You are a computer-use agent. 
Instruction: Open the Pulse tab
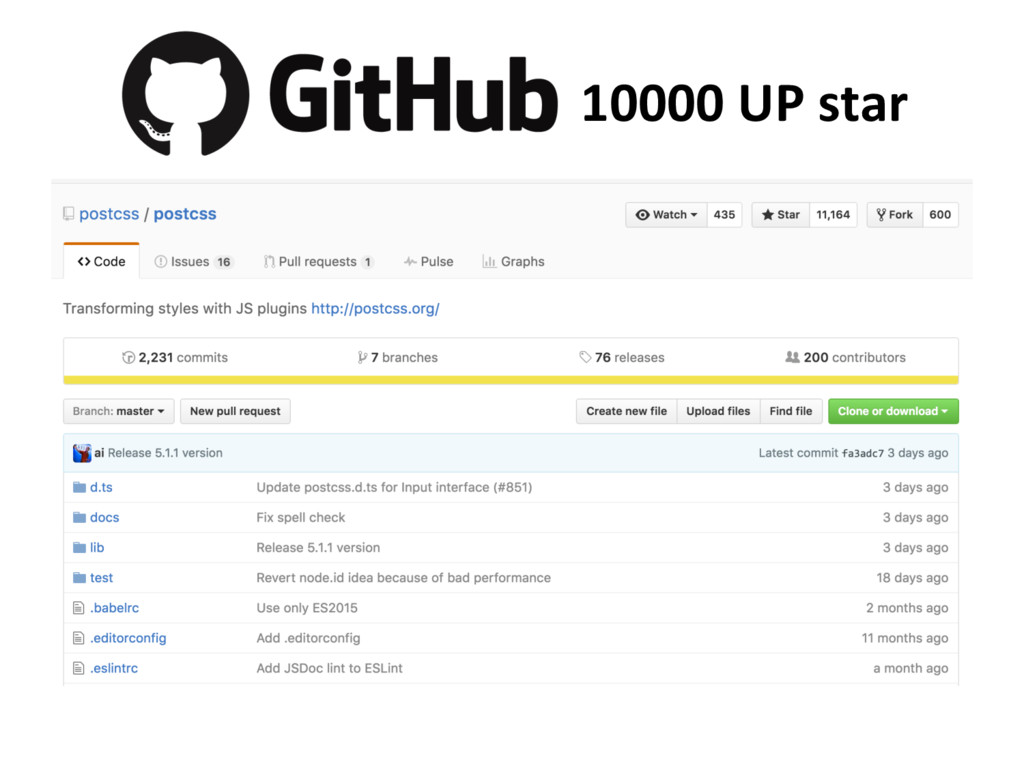coord(428,261)
